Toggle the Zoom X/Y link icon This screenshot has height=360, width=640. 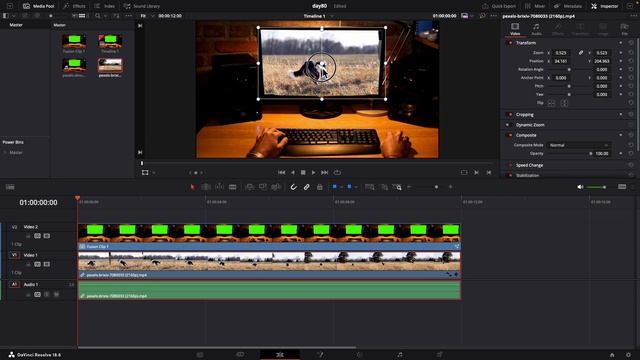(x=580, y=53)
